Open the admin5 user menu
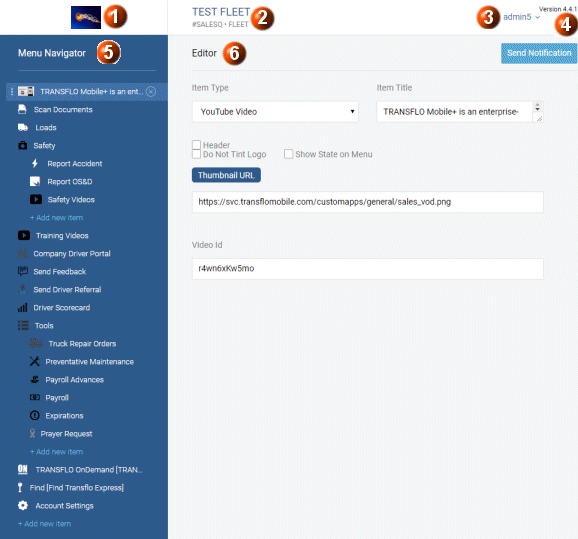Viewport: 578px width, 539px height. tap(521, 17)
